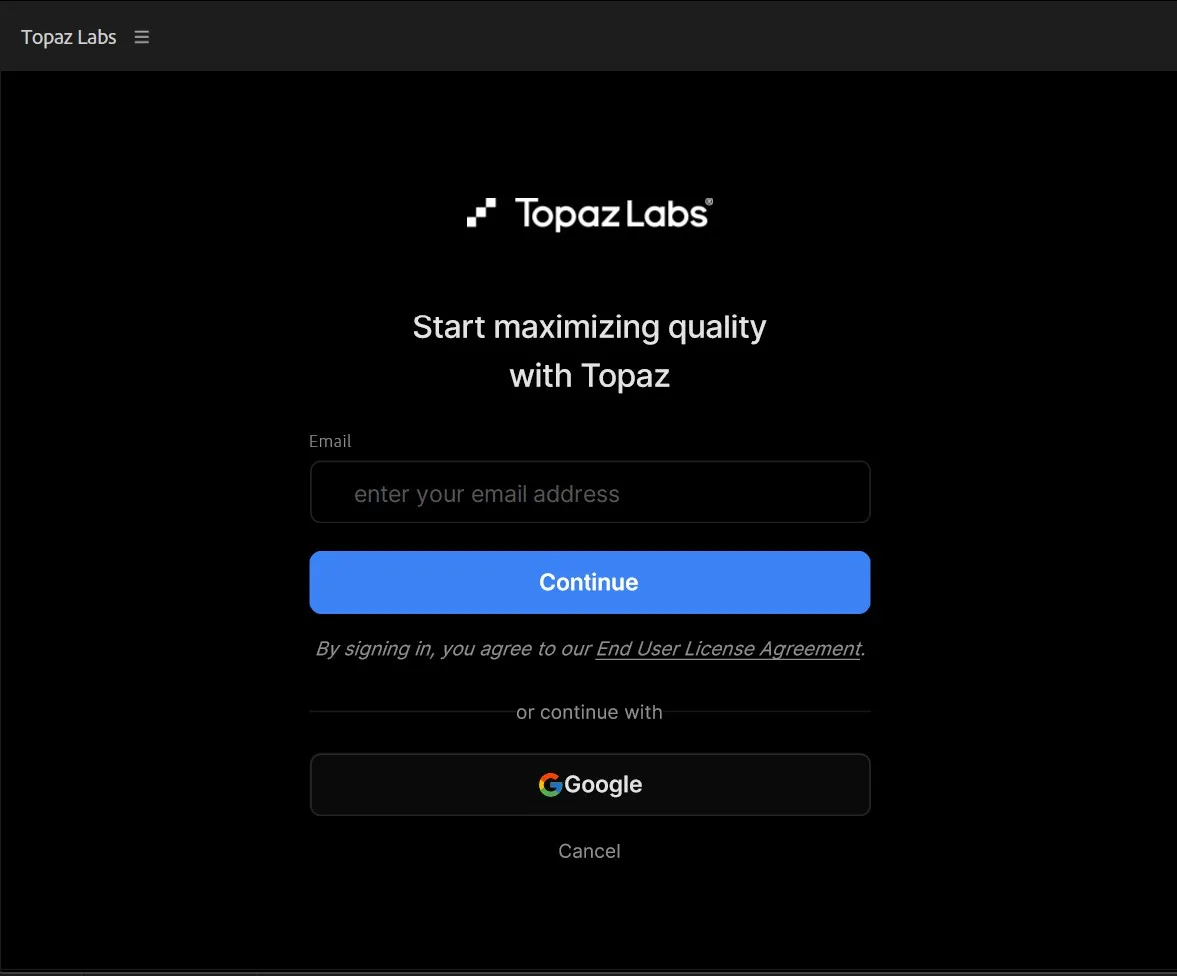Image resolution: width=1177 pixels, height=976 pixels.
Task: Click the "Start maximizing quality" heading
Action: coord(589,327)
